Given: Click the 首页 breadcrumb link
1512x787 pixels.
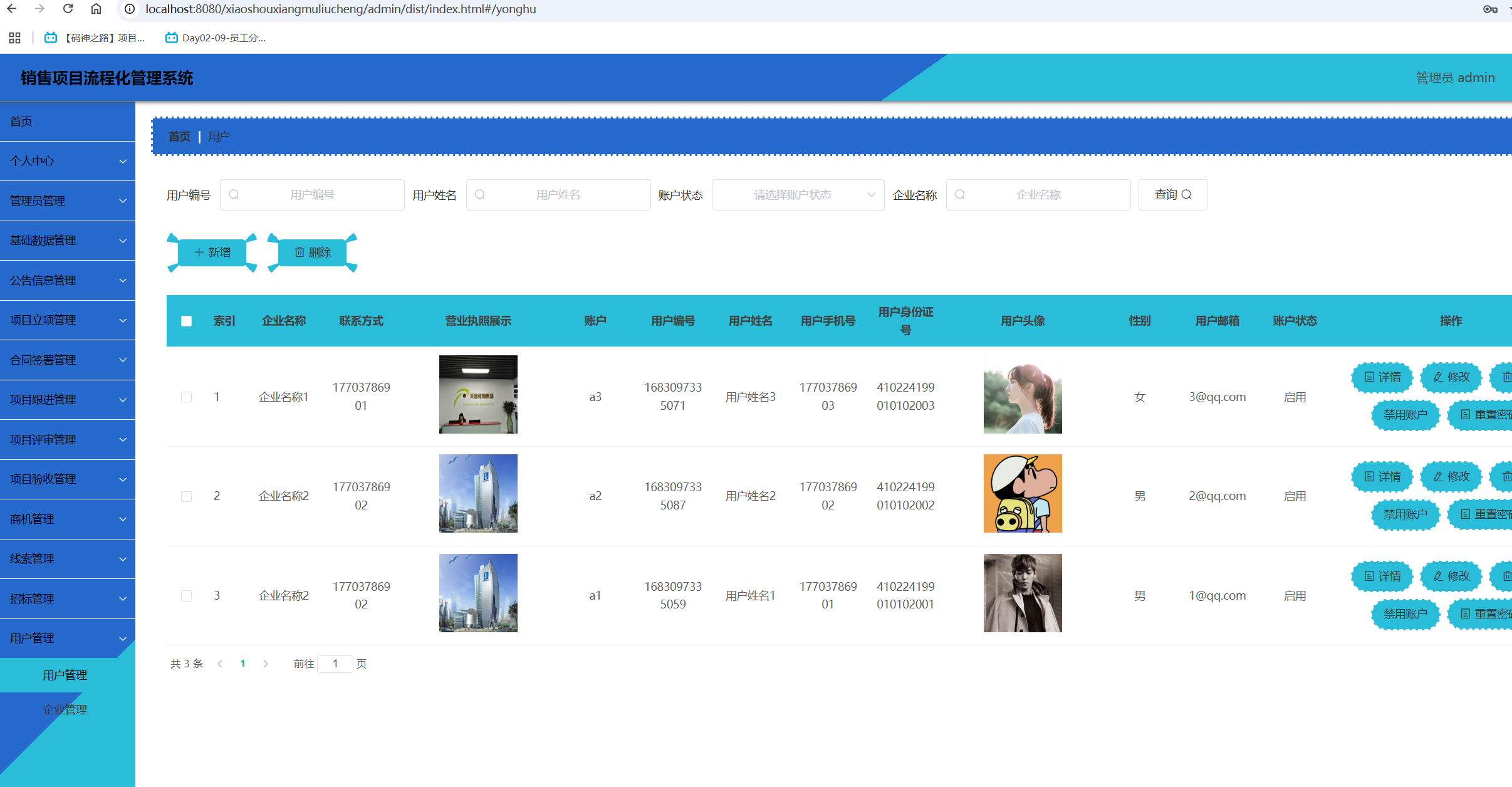Looking at the screenshot, I should [x=179, y=137].
